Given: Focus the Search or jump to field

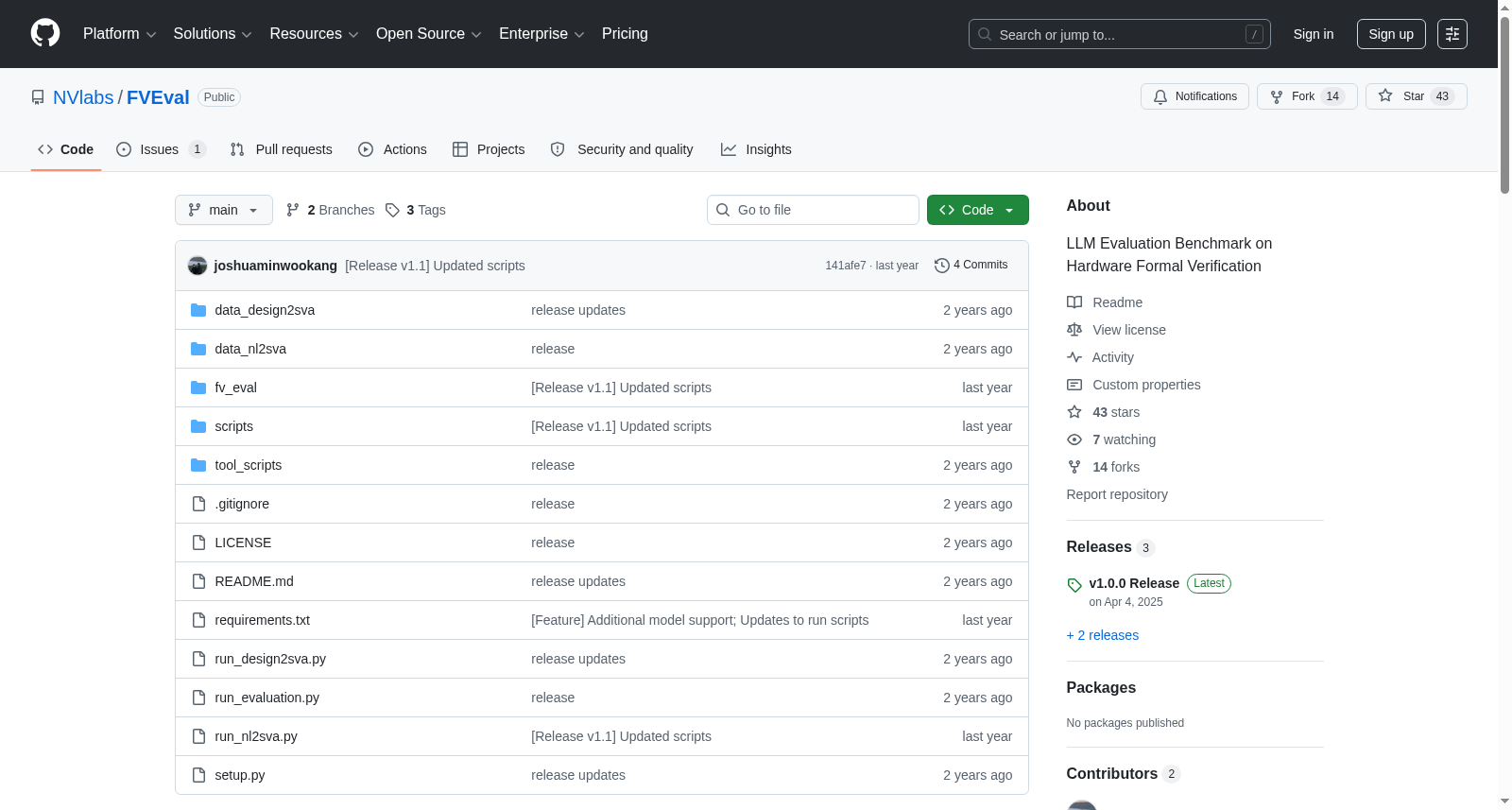Looking at the screenshot, I should (1120, 34).
